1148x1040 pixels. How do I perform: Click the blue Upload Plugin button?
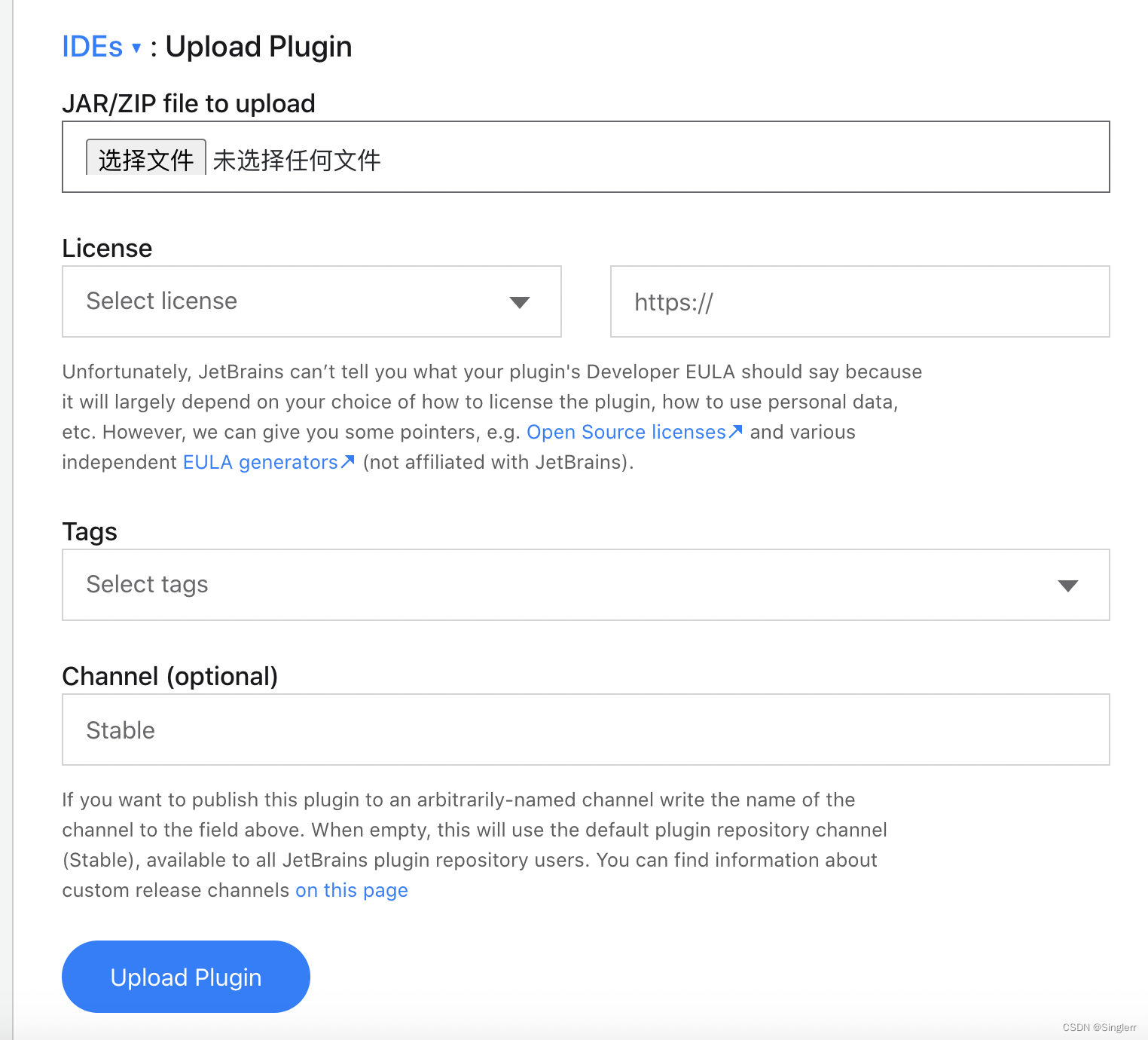[x=186, y=977]
